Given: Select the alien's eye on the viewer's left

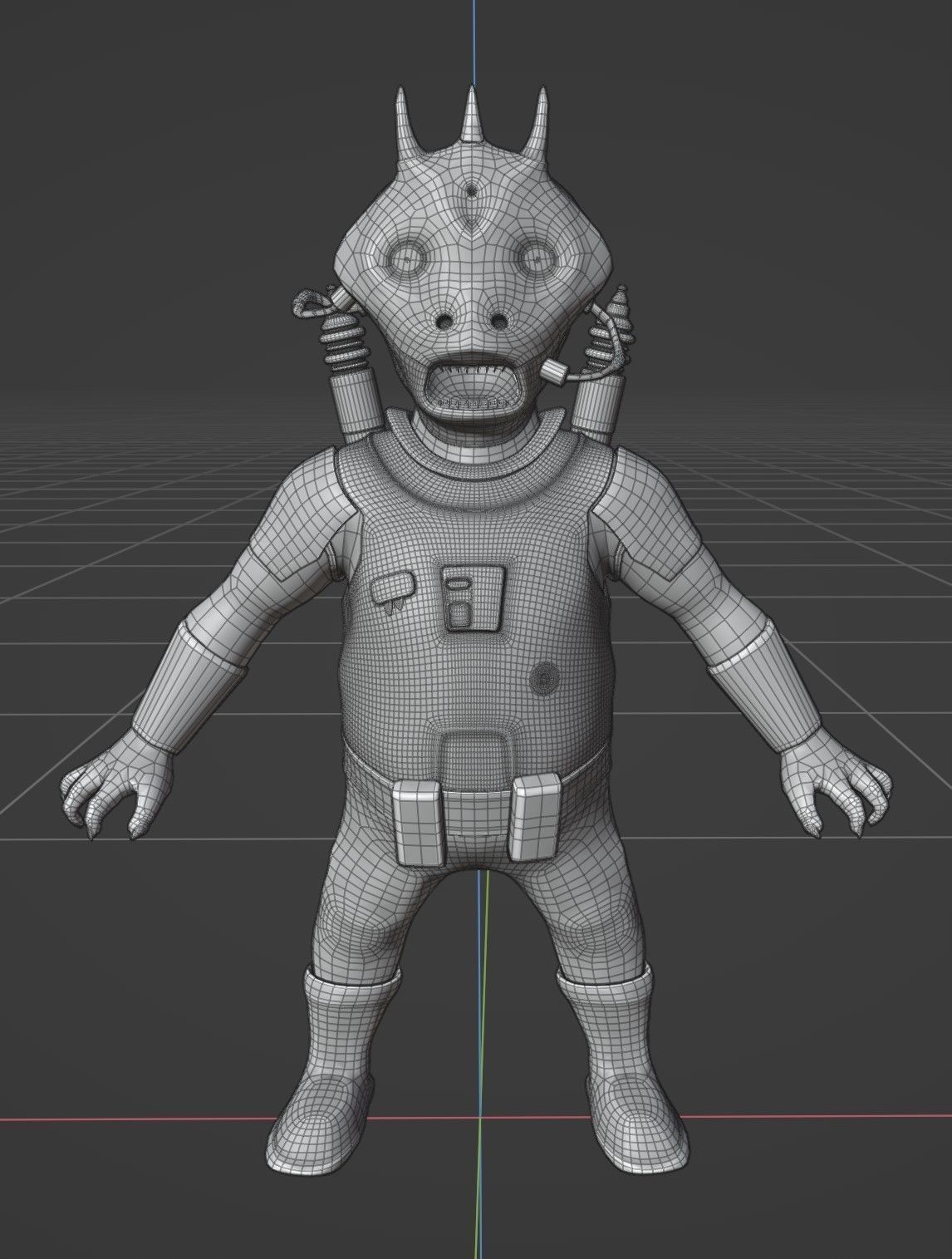Looking at the screenshot, I should (x=408, y=260).
